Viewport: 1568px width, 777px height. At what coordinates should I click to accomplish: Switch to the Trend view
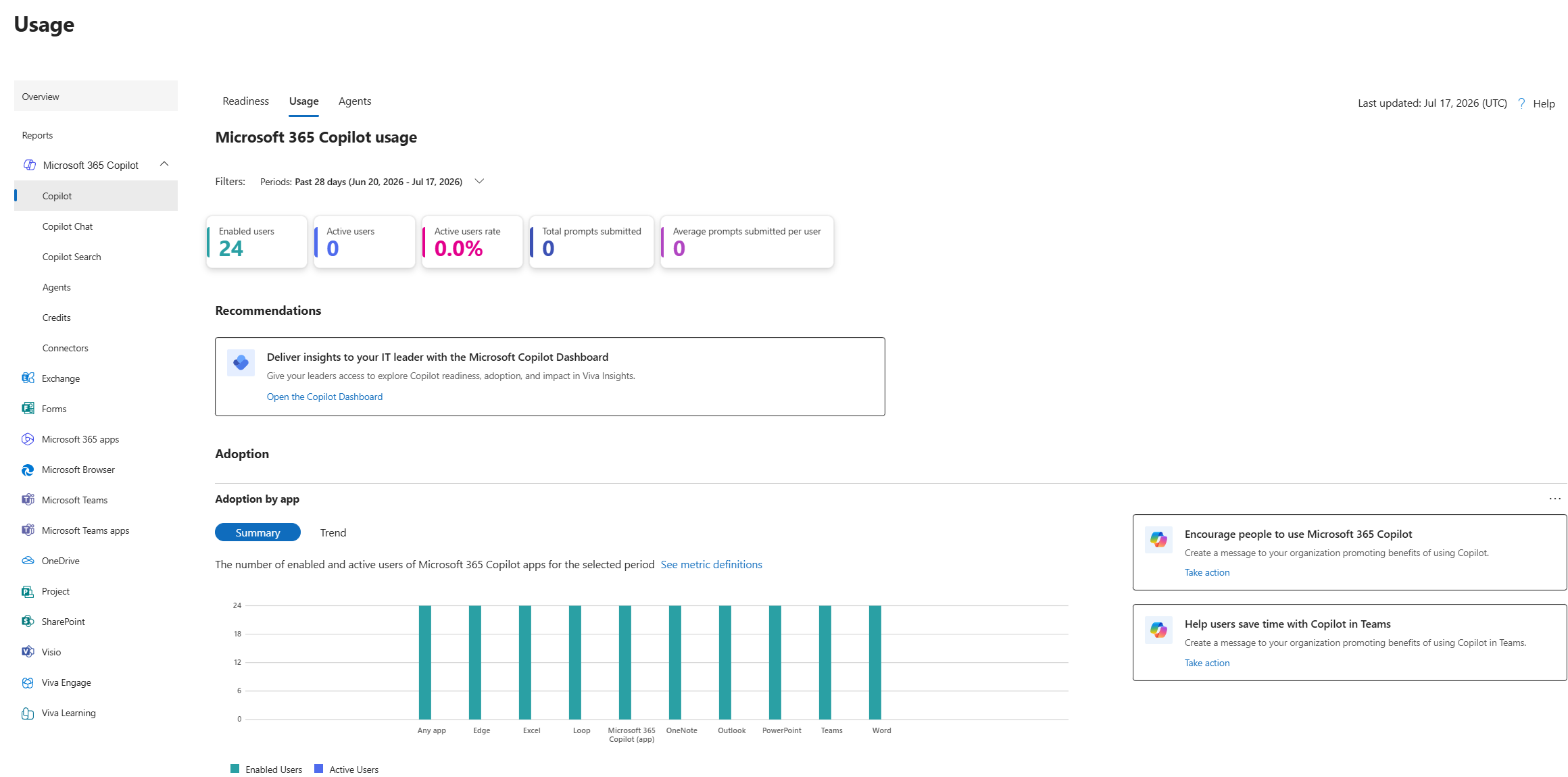point(333,532)
